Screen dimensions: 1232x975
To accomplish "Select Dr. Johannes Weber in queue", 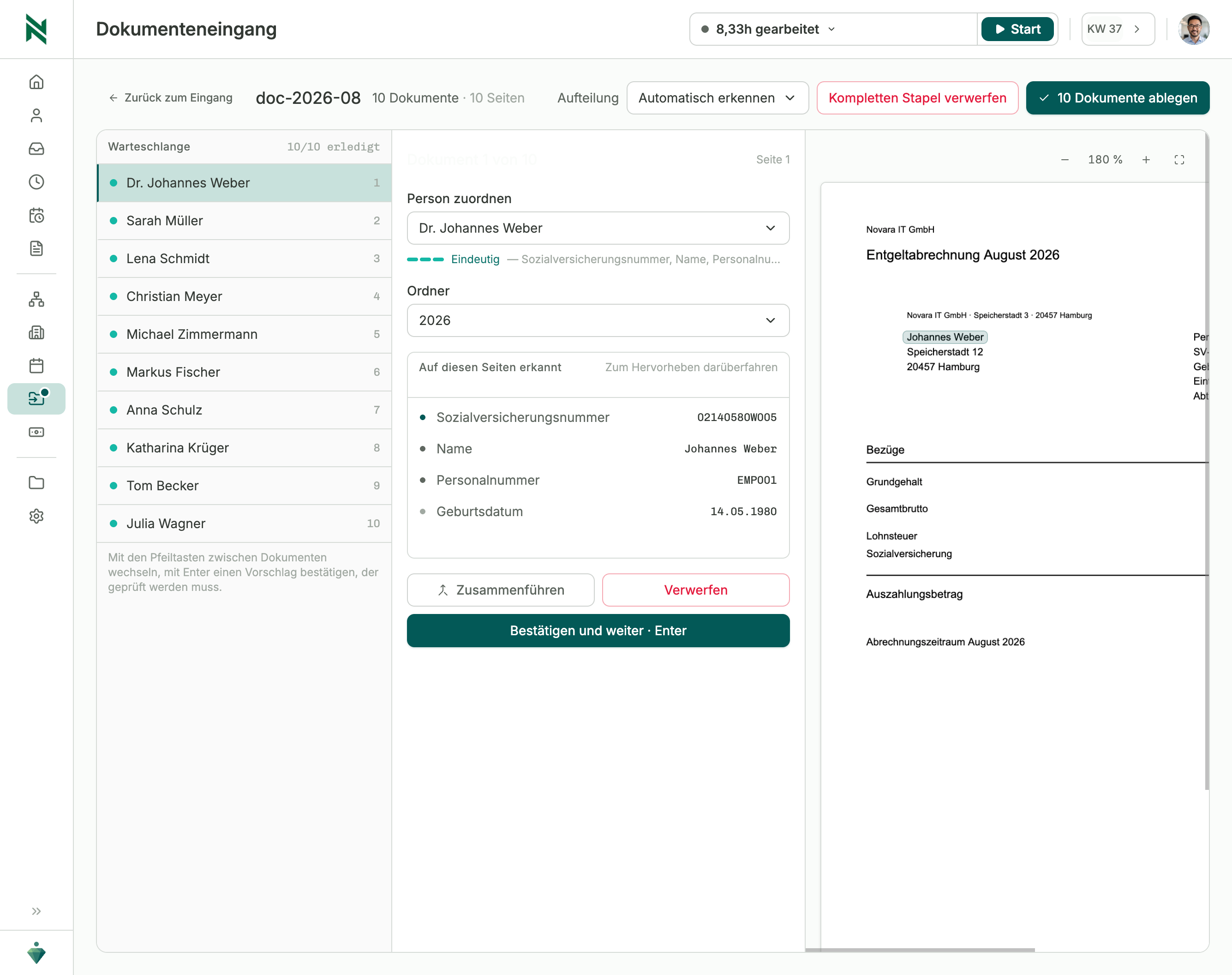I will (244, 183).
